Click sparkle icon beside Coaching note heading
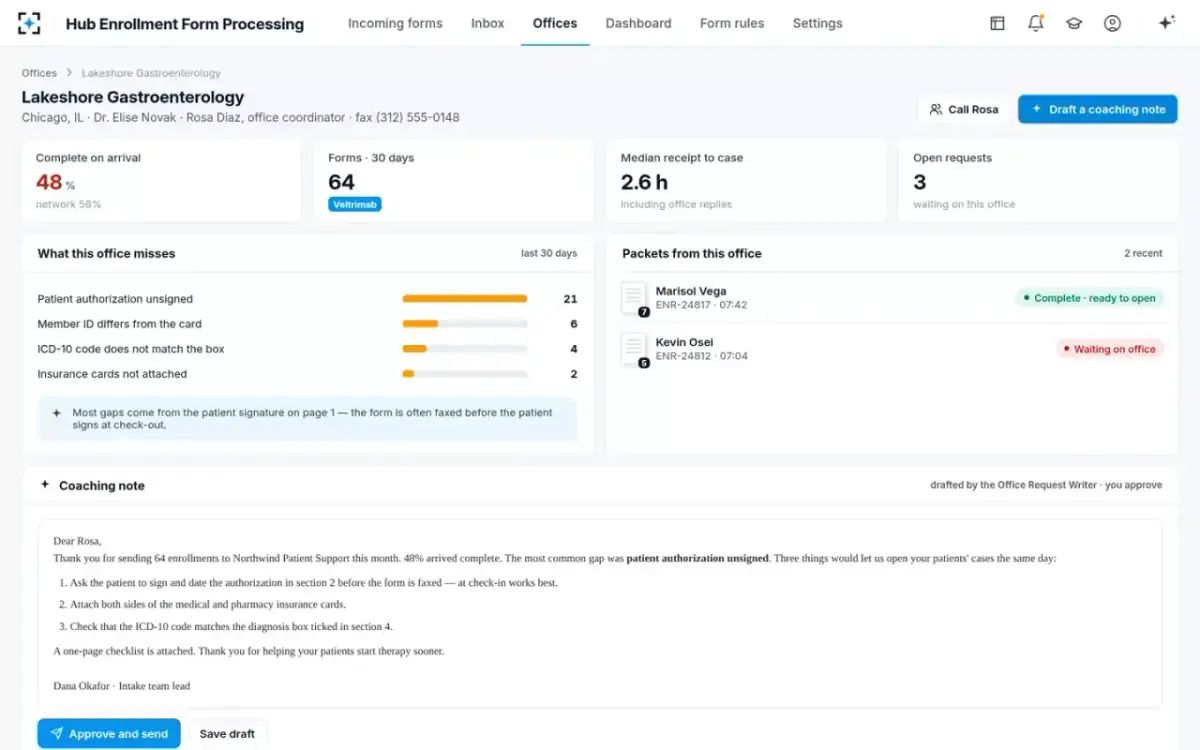 pyautogui.click(x=45, y=485)
